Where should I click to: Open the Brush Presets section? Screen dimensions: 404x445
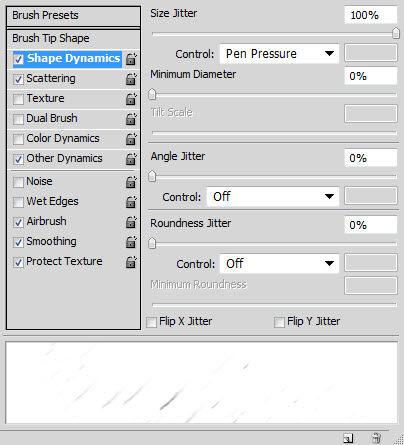click(73, 16)
